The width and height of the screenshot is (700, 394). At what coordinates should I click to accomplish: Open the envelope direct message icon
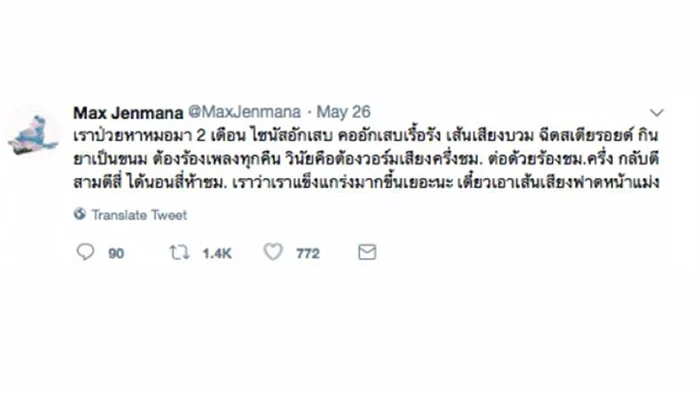click(367, 252)
